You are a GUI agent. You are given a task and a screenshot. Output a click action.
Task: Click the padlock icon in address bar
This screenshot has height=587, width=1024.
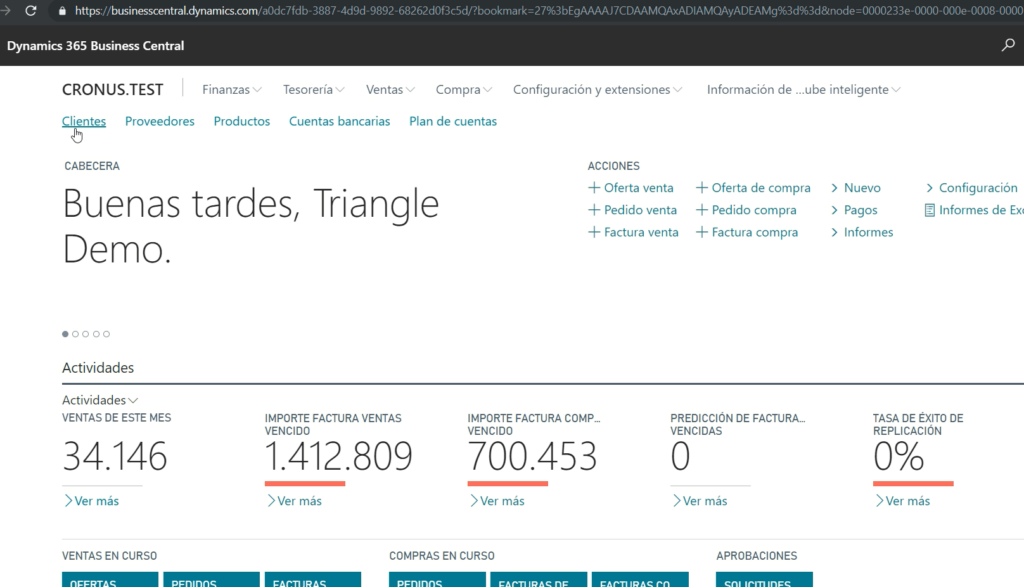(x=62, y=11)
